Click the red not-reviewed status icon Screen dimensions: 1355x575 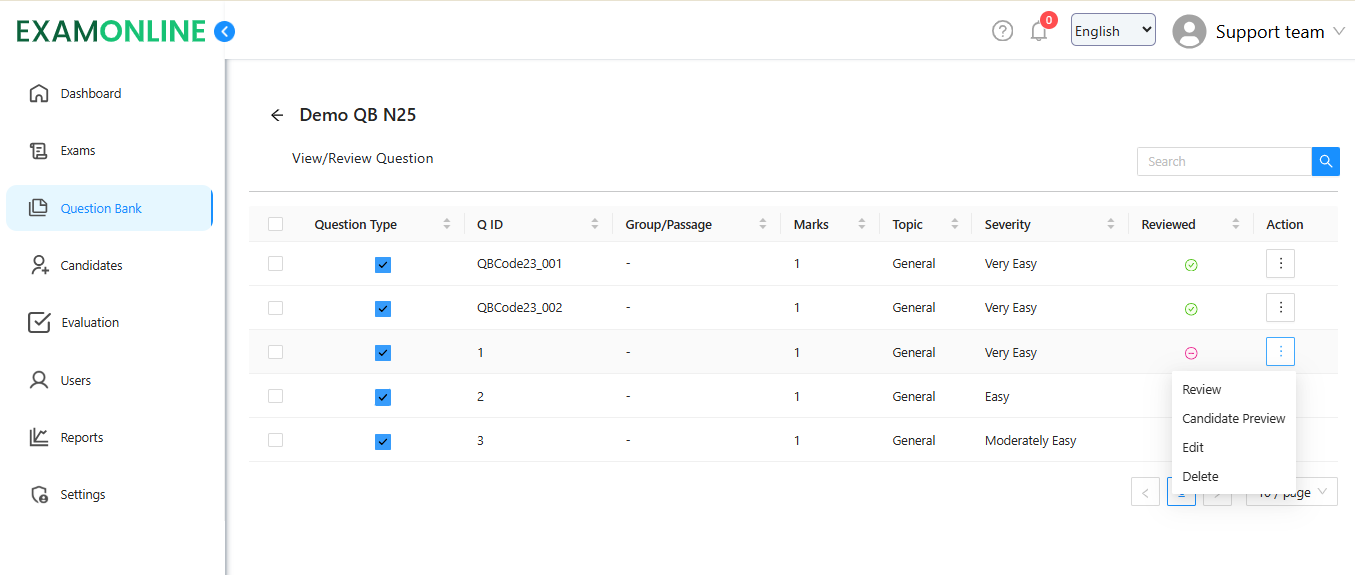[1191, 353]
